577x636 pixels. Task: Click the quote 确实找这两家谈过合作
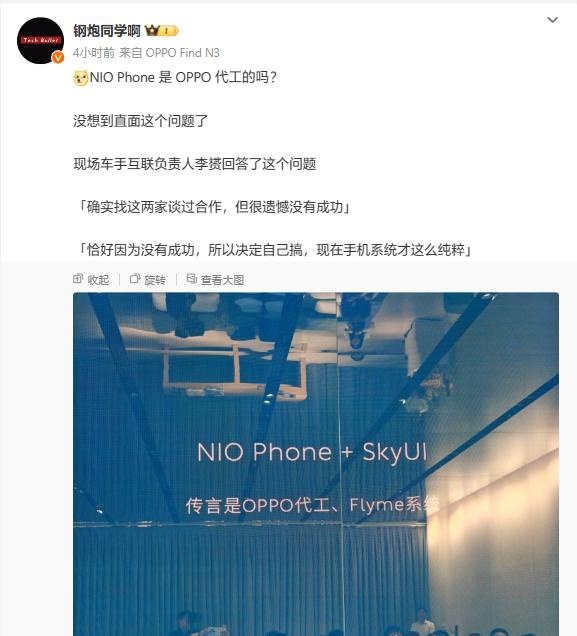point(212,207)
